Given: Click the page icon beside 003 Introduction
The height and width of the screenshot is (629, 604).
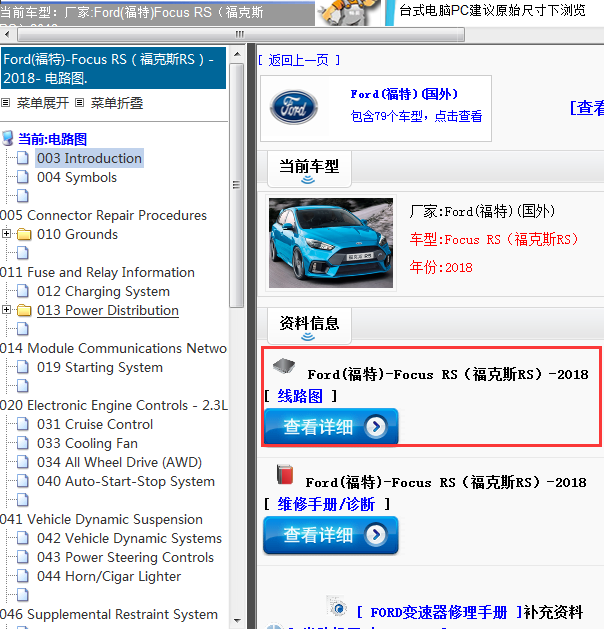Looking at the screenshot, I should point(23,158).
